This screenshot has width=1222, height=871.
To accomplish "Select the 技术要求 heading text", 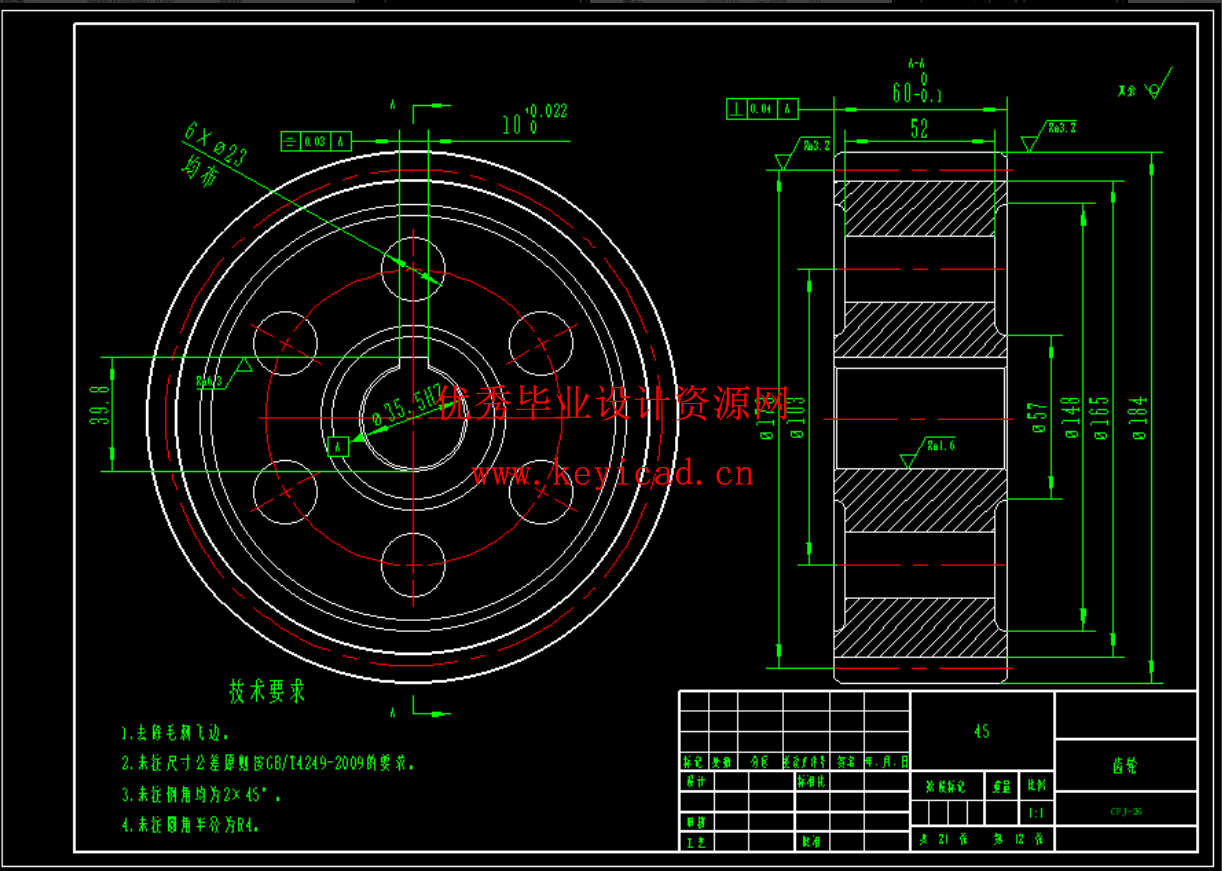I will point(267,691).
